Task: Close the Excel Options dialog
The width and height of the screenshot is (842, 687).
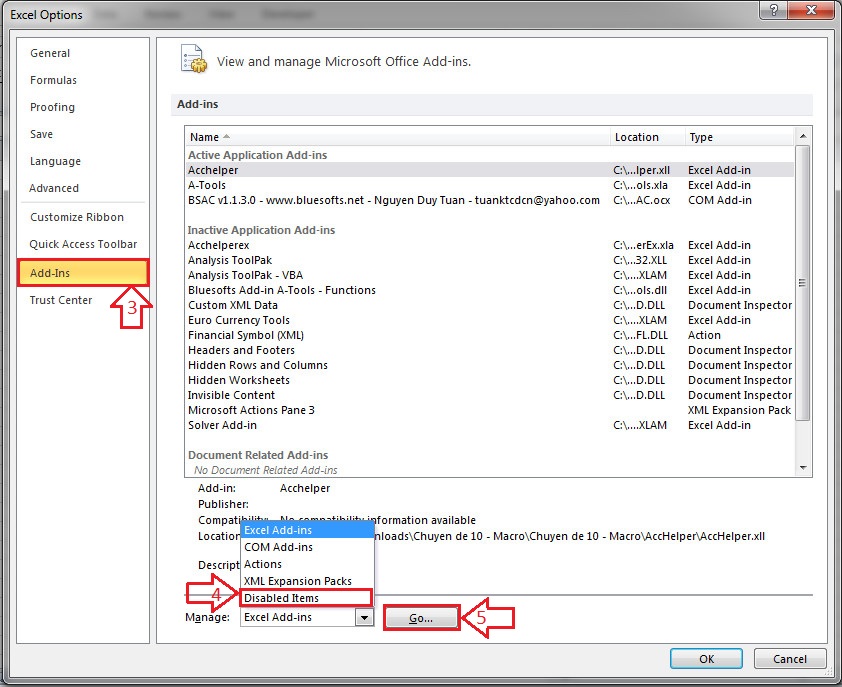Action: [811, 10]
